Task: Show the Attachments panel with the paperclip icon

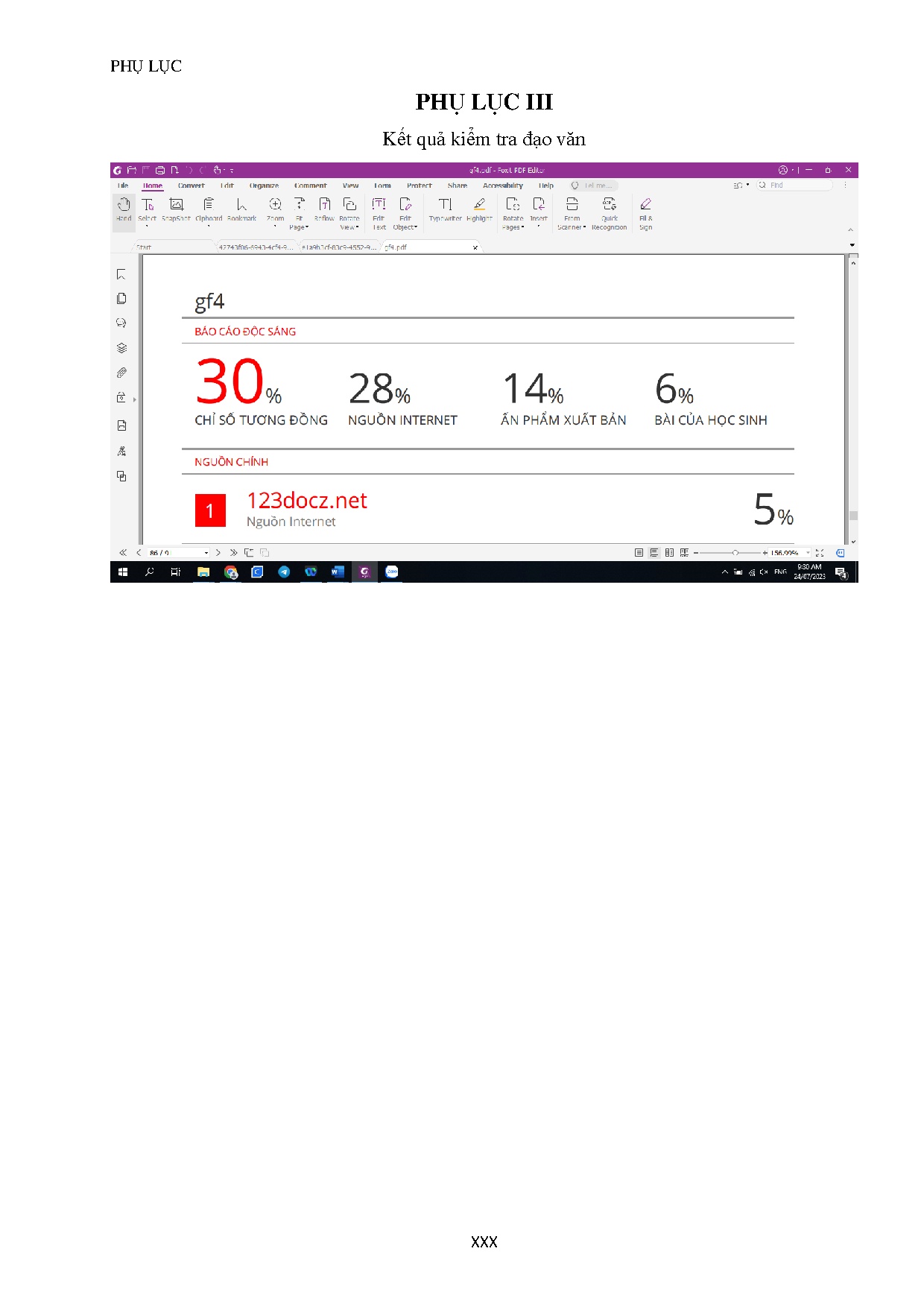Action: coord(121,373)
